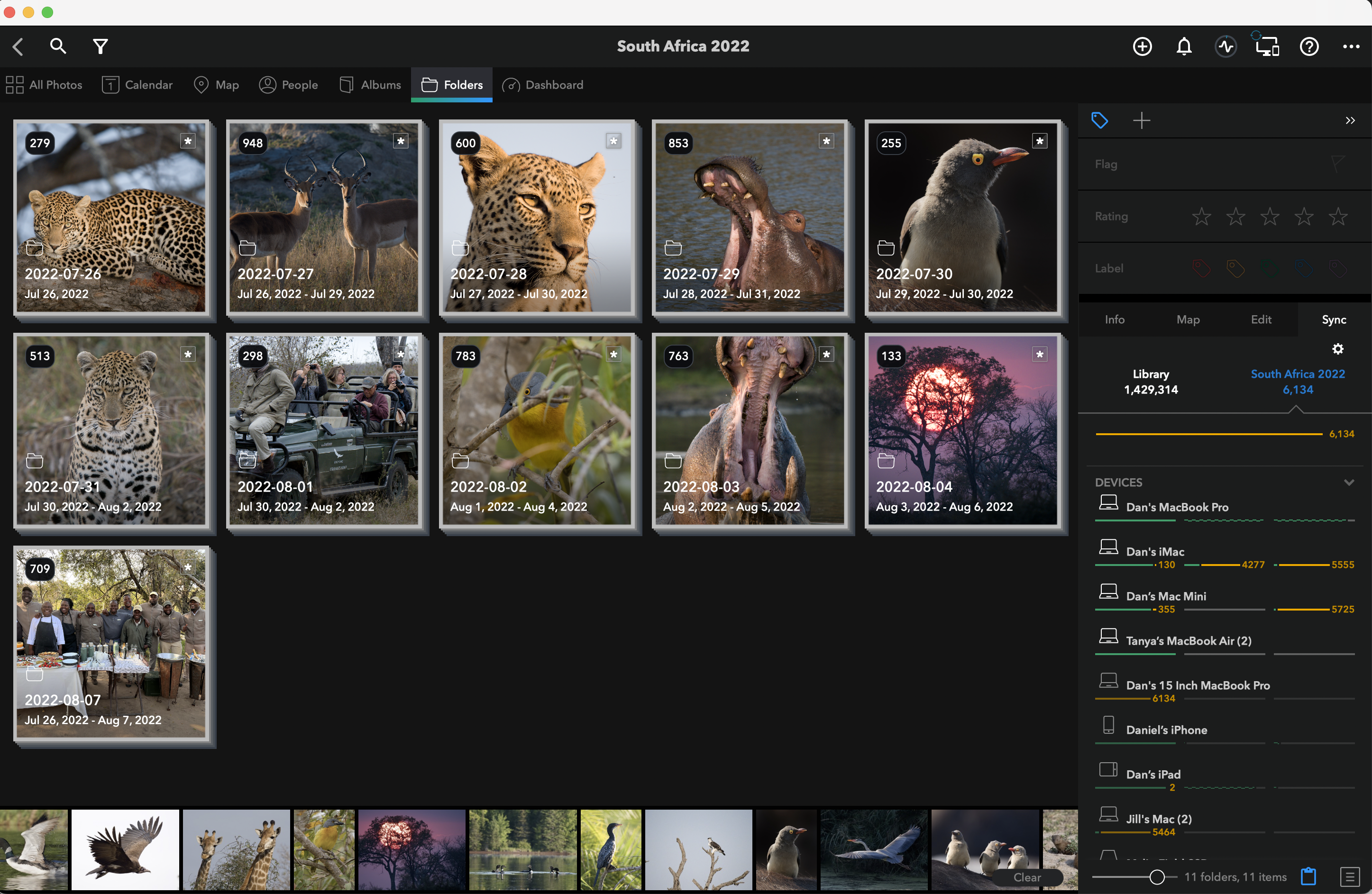The image size is (1372, 894).
Task: Apply the red label tag
Action: click(1201, 269)
